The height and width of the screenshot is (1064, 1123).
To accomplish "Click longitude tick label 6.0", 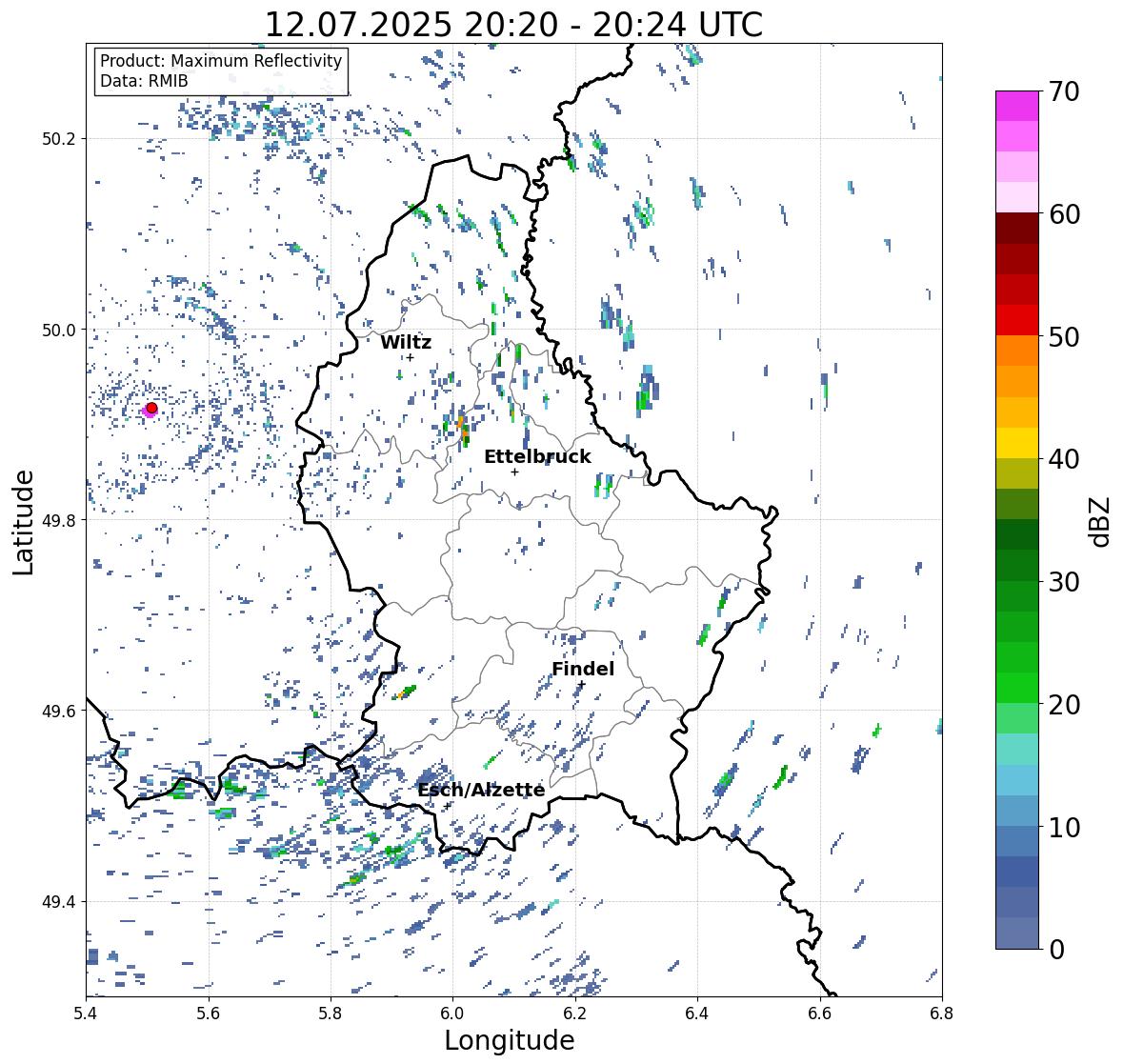I will coord(452,1014).
